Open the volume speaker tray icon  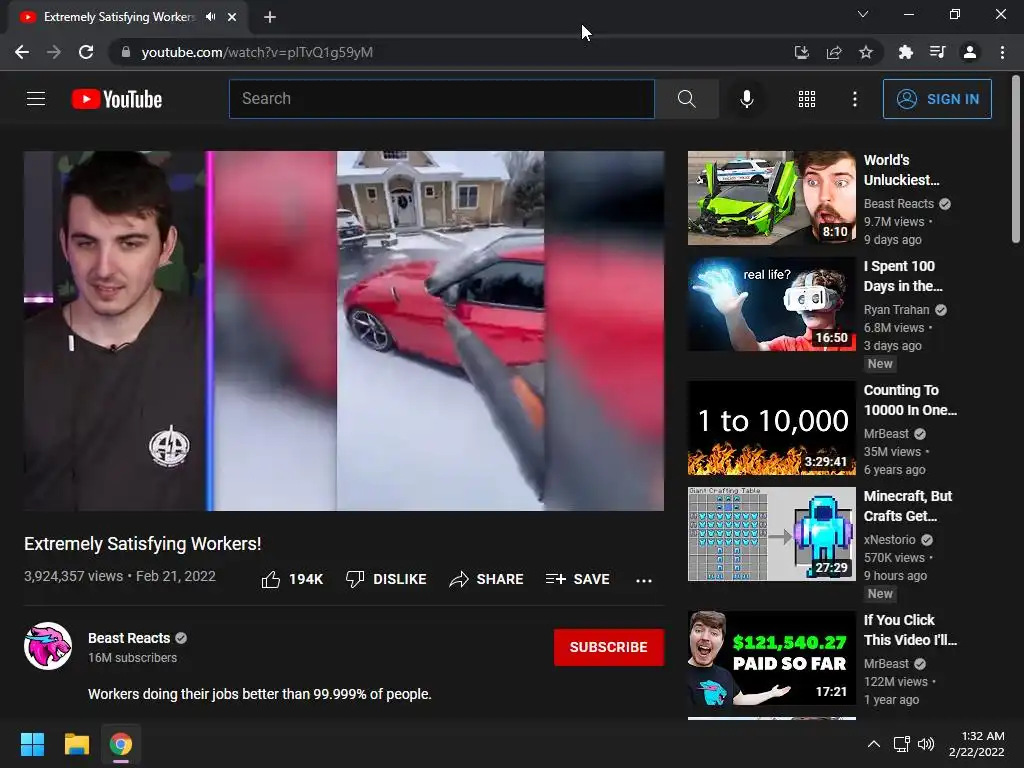[926, 744]
